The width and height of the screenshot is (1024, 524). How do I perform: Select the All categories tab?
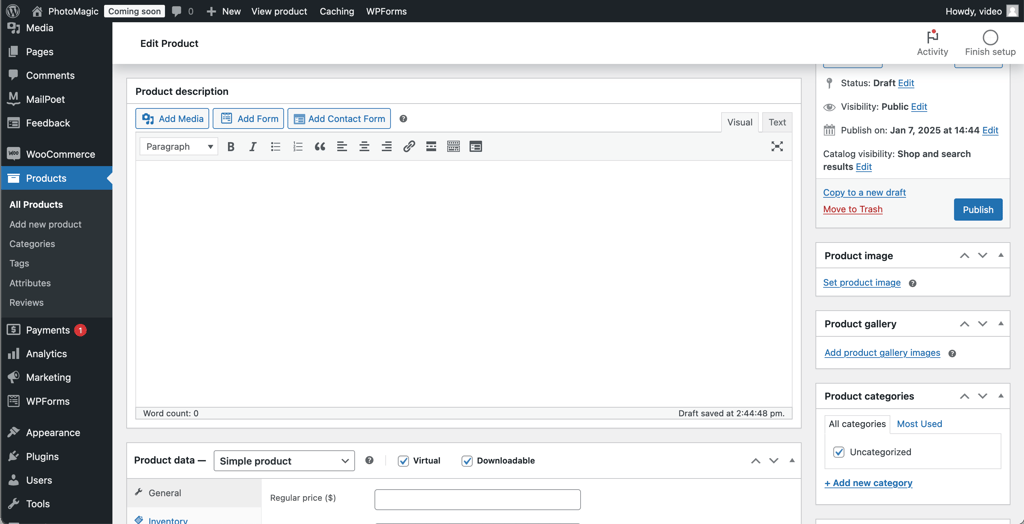point(857,424)
